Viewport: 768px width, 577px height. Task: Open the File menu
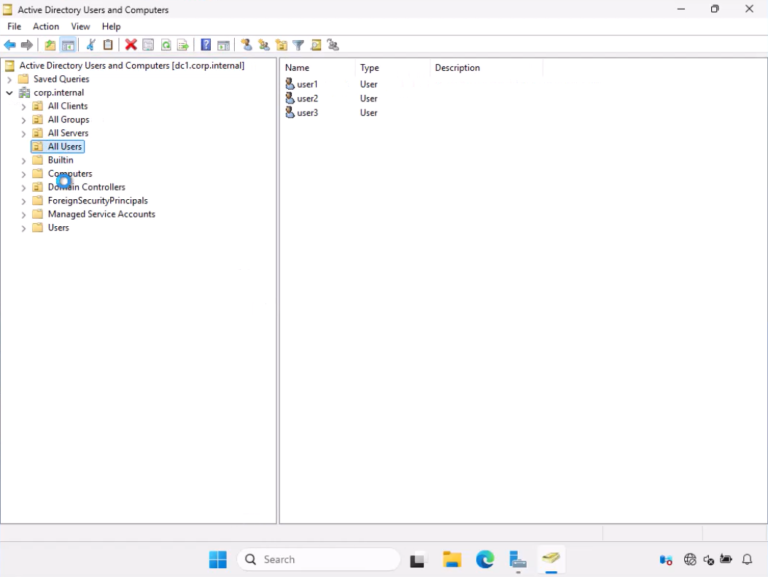click(x=14, y=26)
